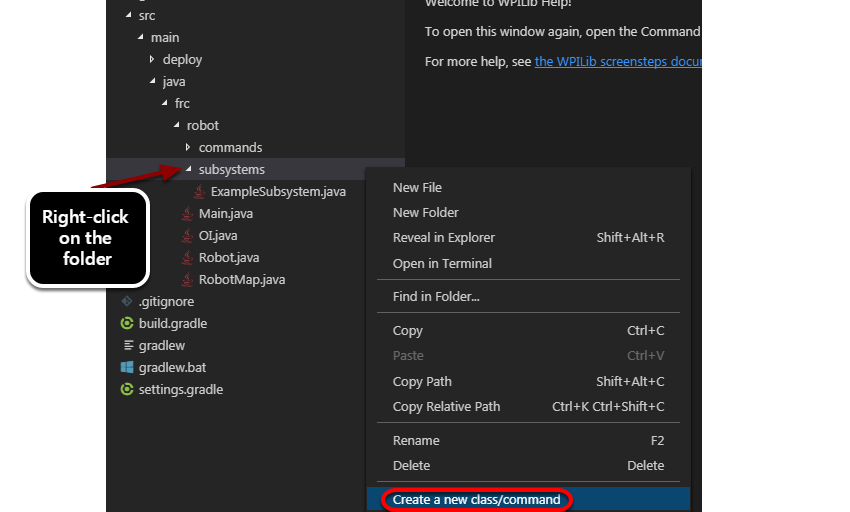Open settings.gradle file name

coord(181,390)
